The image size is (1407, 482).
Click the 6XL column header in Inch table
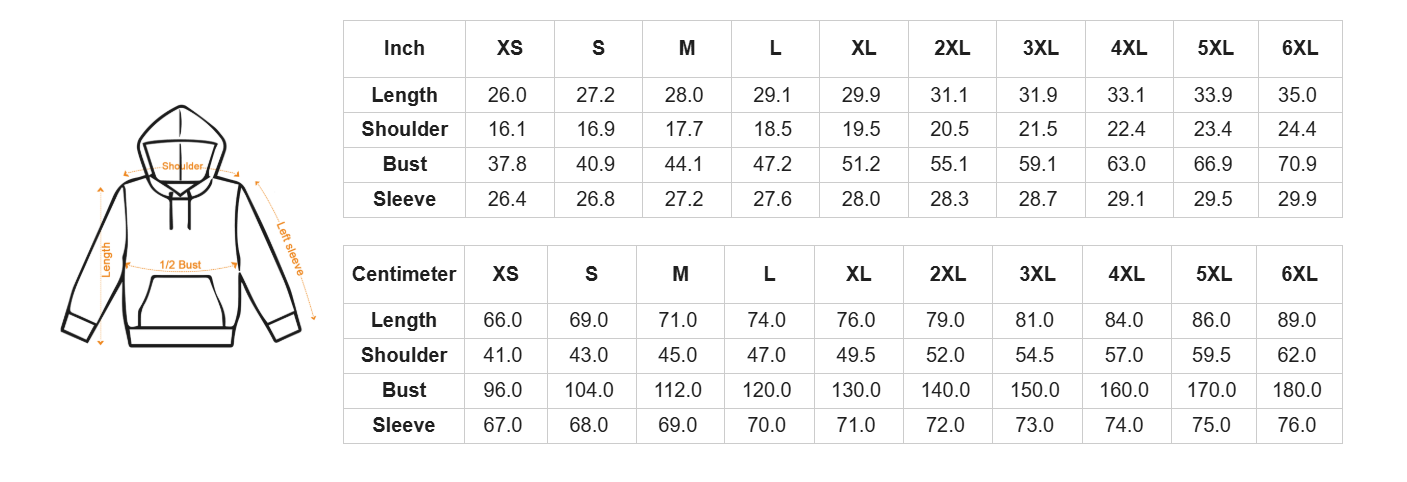(1298, 48)
